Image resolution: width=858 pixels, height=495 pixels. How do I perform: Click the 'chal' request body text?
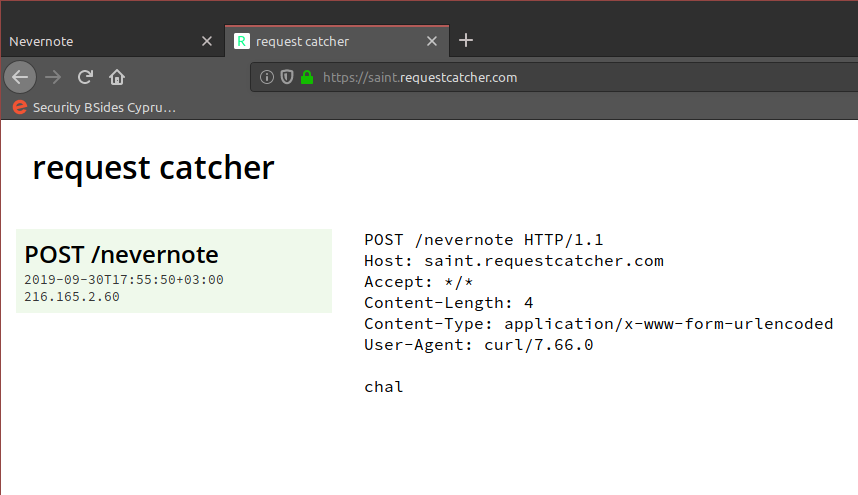coord(384,387)
